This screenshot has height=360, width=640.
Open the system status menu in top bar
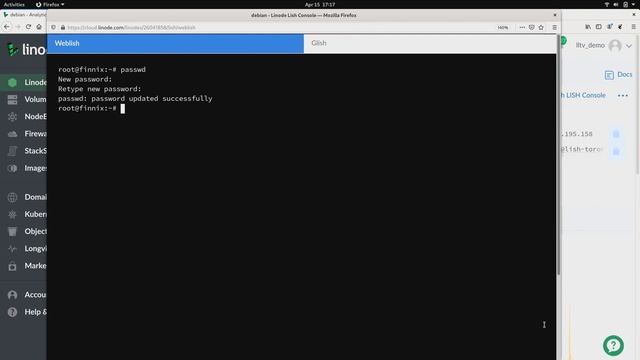pyautogui.click(x=620, y=4)
